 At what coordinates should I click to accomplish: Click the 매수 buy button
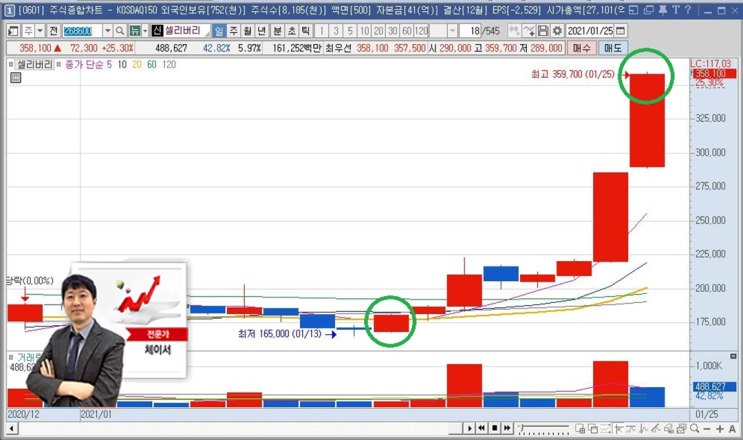pos(581,48)
